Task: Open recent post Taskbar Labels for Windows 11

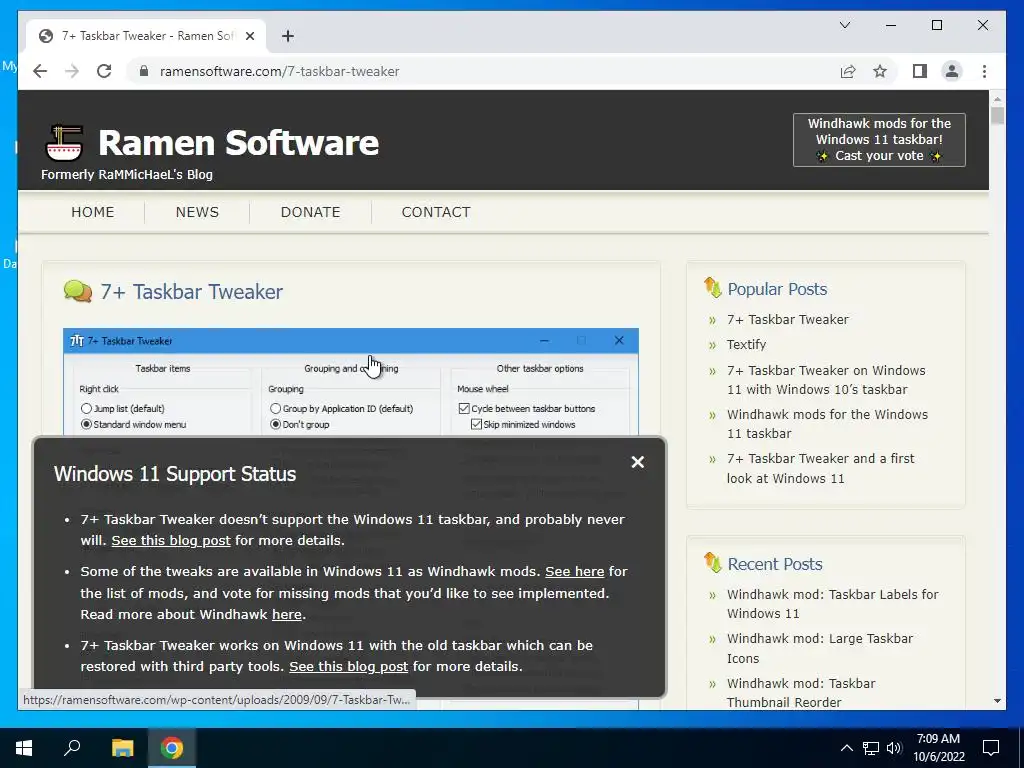Action: click(x=833, y=604)
